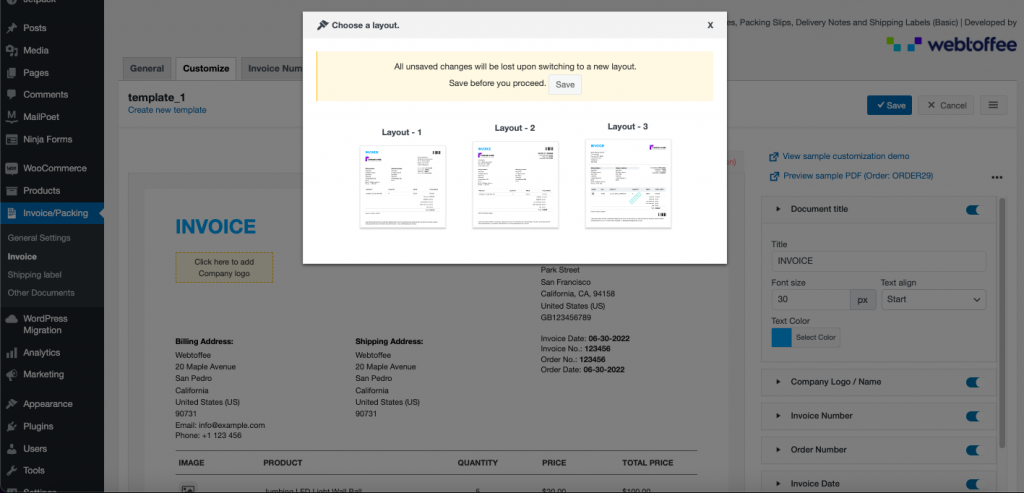Open View sample customization demo link
This screenshot has height=493, width=1024.
[x=846, y=156]
